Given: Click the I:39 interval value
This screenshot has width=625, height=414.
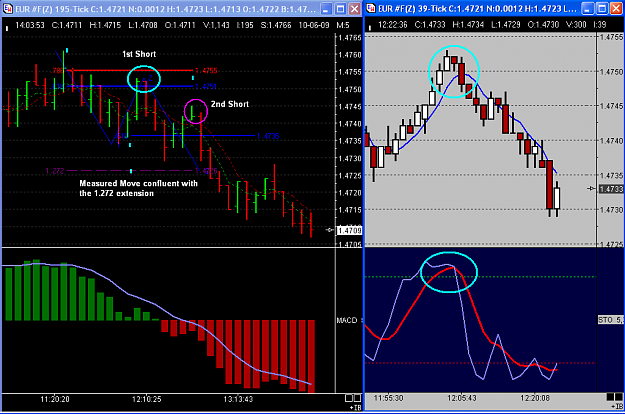Looking at the screenshot, I should [x=600, y=25].
